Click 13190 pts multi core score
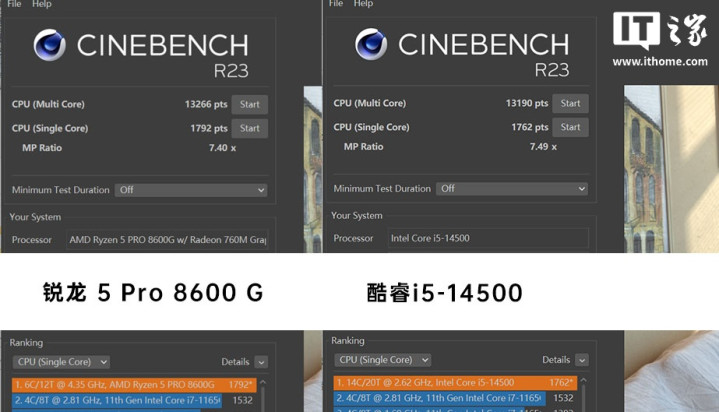The image size is (719, 412). coord(527,103)
